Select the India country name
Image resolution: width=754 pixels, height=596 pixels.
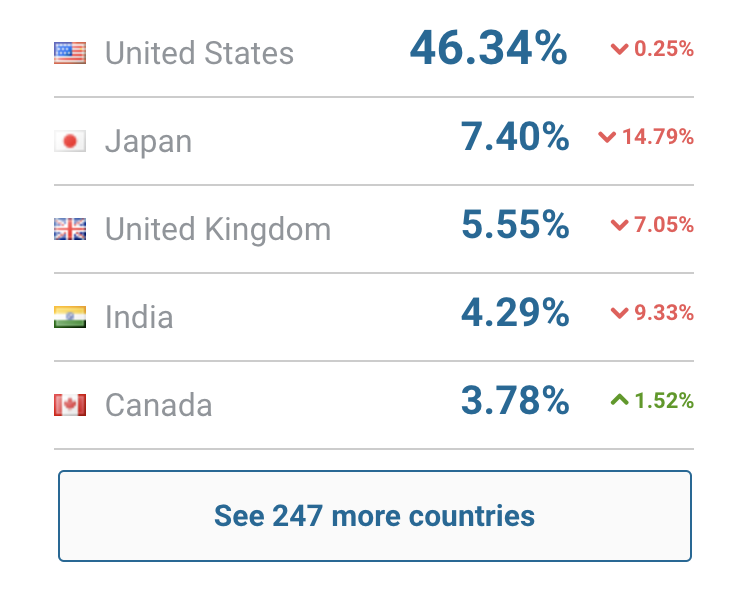[x=139, y=317]
